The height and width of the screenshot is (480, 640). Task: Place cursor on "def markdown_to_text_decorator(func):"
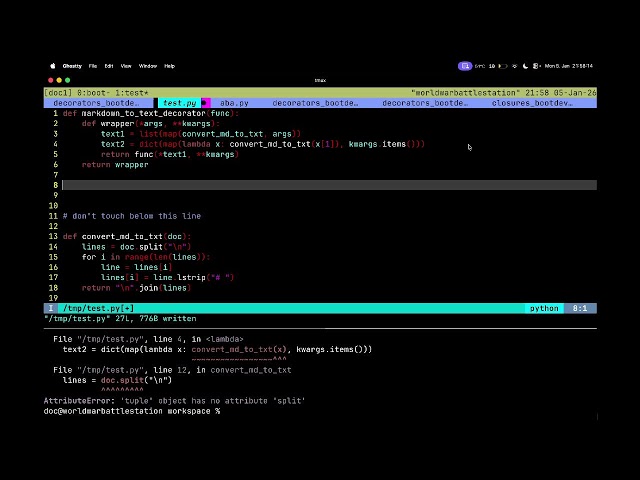[151, 113]
